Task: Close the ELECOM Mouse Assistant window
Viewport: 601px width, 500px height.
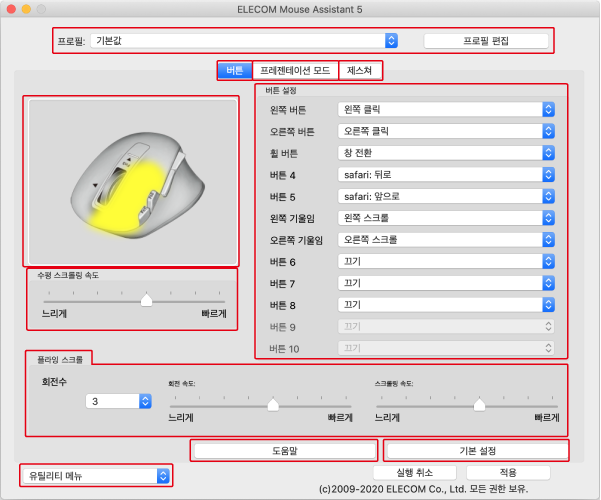Action: coord(11,9)
